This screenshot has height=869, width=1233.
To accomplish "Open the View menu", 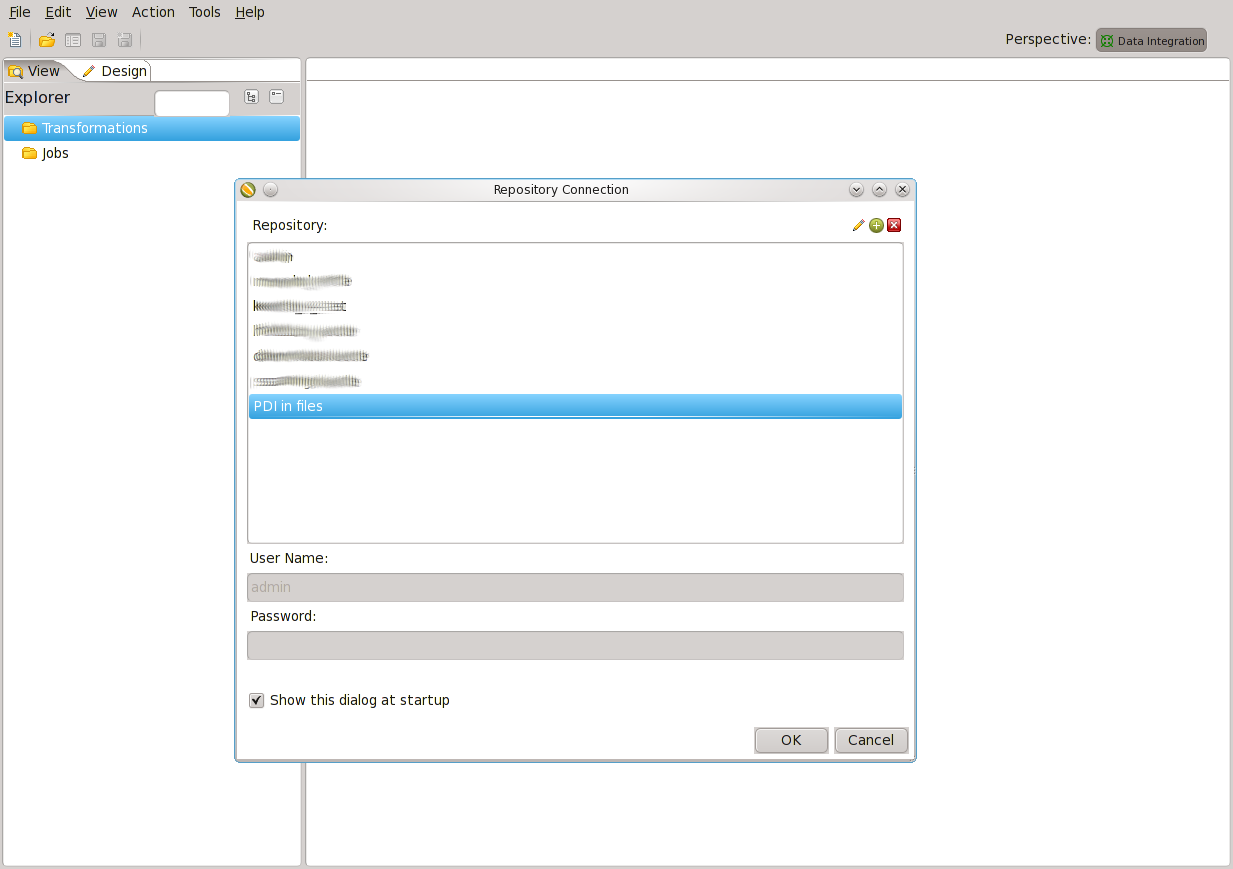I will (101, 12).
